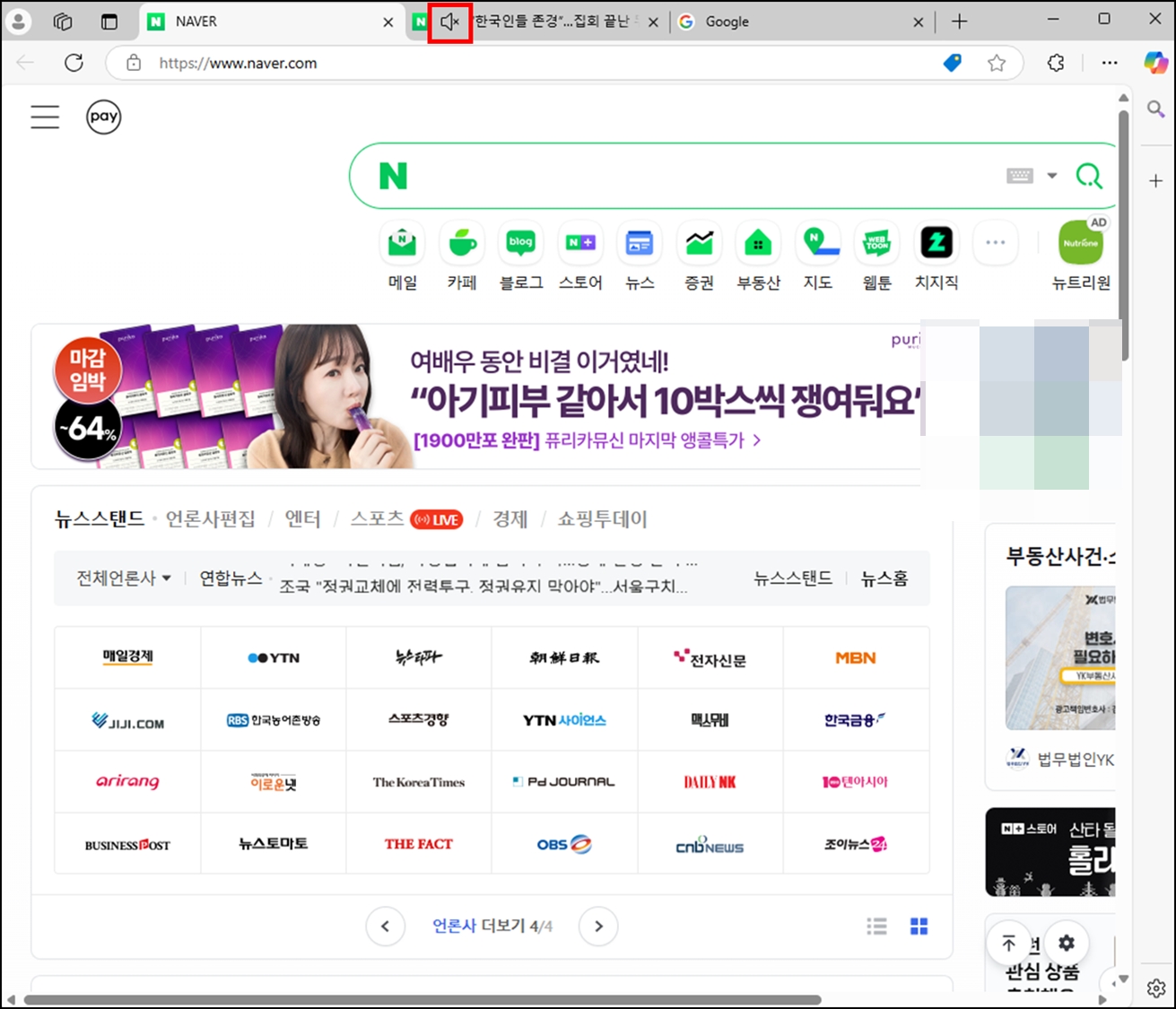Open the tab actions menu icon
The width and height of the screenshot is (1176, 1009).
tap(109, 22)
